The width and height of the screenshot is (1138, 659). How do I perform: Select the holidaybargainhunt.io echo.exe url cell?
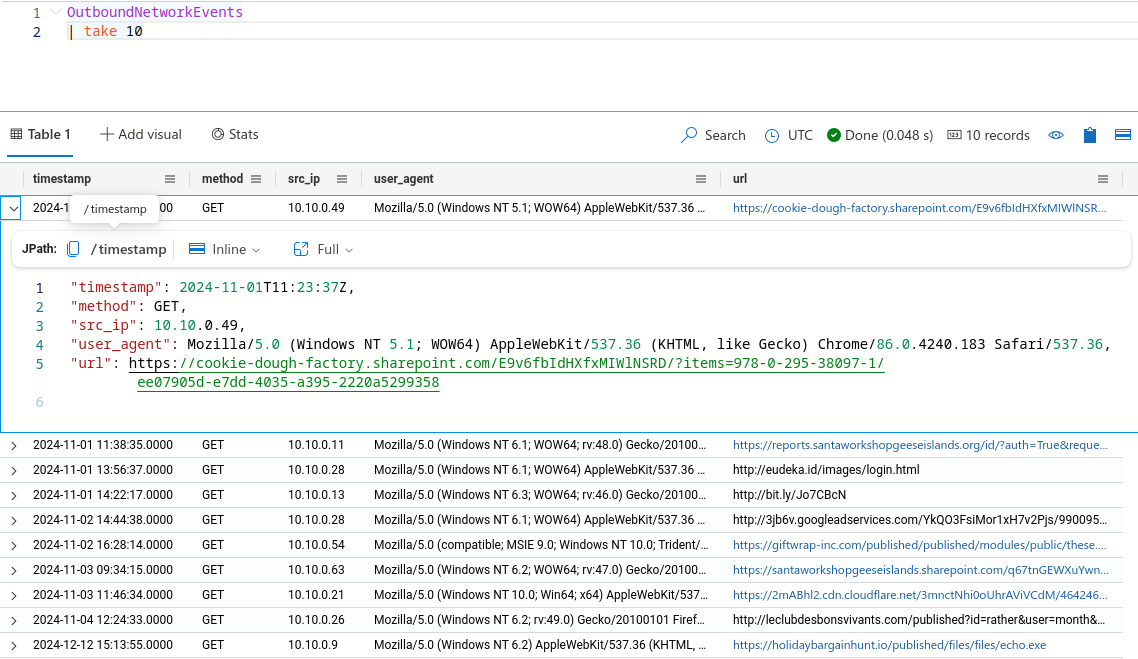point(889,645)
